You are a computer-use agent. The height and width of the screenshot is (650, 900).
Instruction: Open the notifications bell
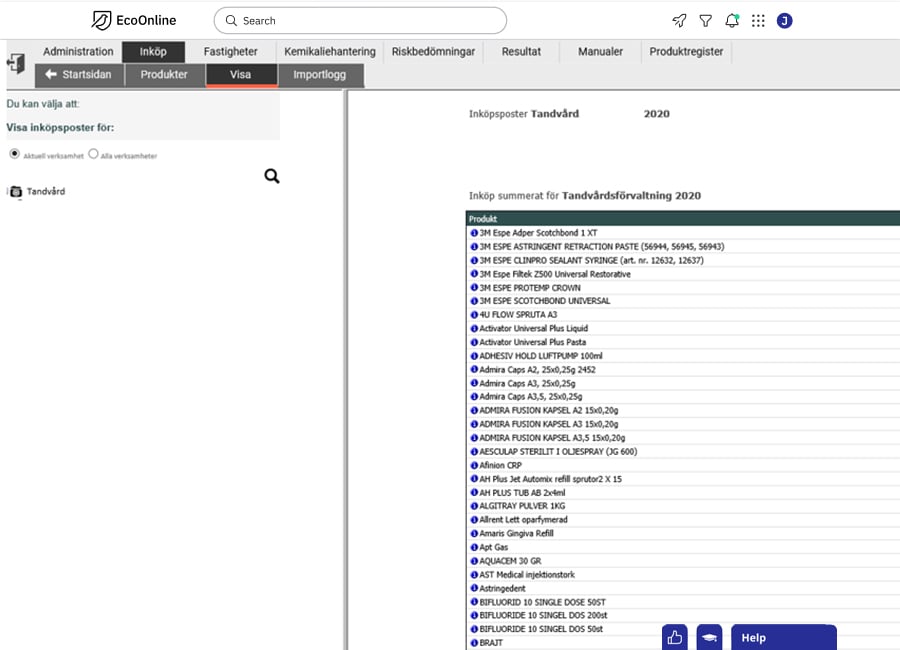(x=732, y=20)
